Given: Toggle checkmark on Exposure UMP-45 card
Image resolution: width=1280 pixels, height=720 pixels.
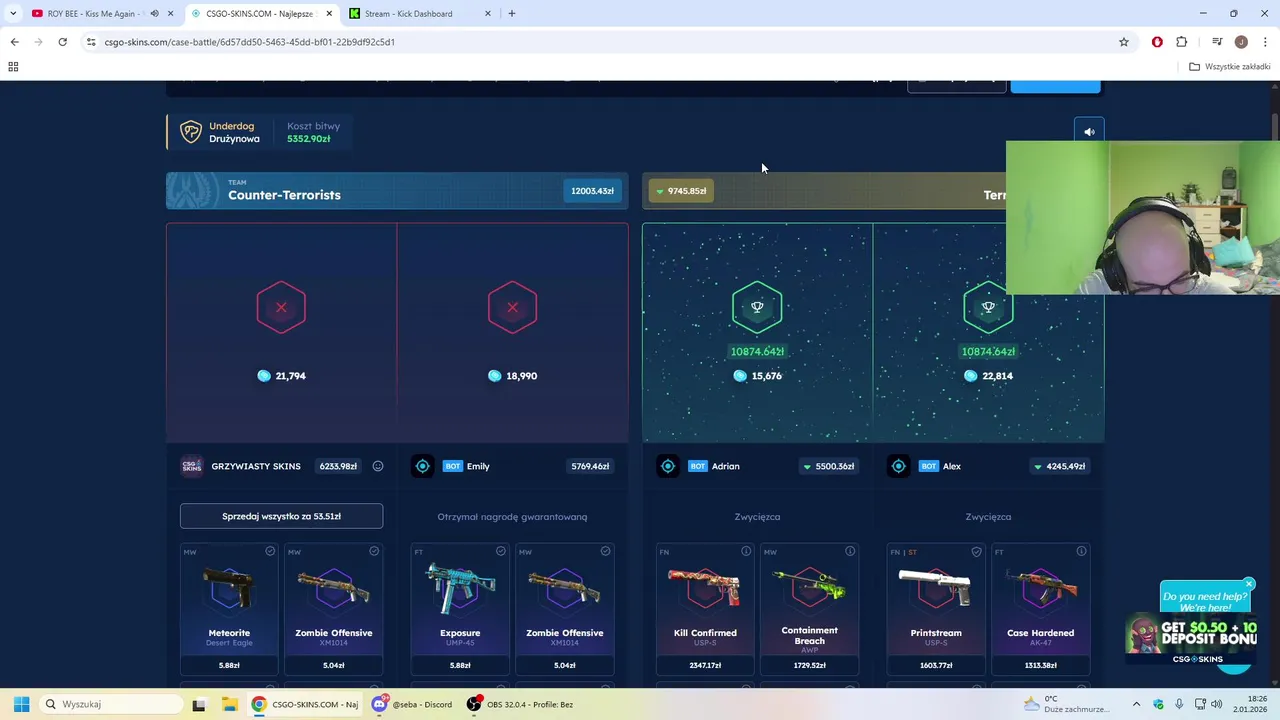Looking at the screenshot, I should coord(501,551).
